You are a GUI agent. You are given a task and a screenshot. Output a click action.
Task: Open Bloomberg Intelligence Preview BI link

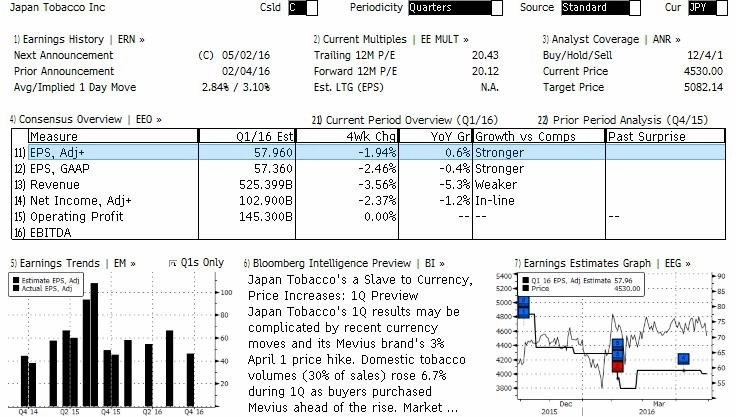(344, 263)
